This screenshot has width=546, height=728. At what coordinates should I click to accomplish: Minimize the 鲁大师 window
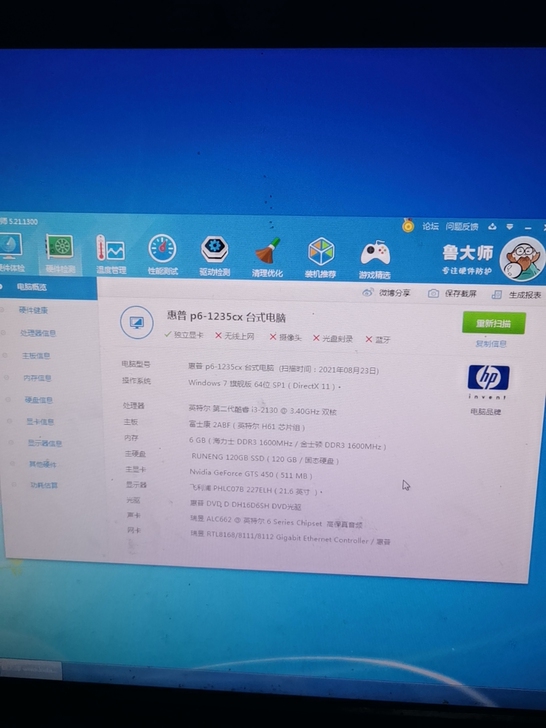[x=528, y=228]
